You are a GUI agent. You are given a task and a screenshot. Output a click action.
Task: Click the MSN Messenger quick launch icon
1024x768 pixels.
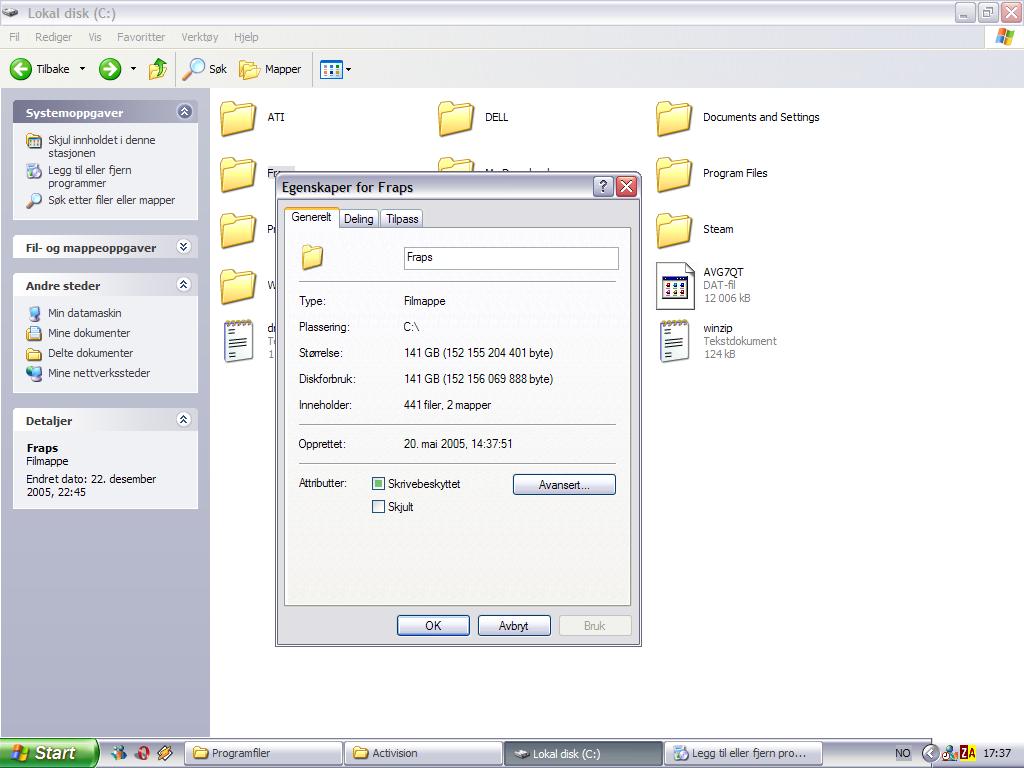(x=119, y=753)
